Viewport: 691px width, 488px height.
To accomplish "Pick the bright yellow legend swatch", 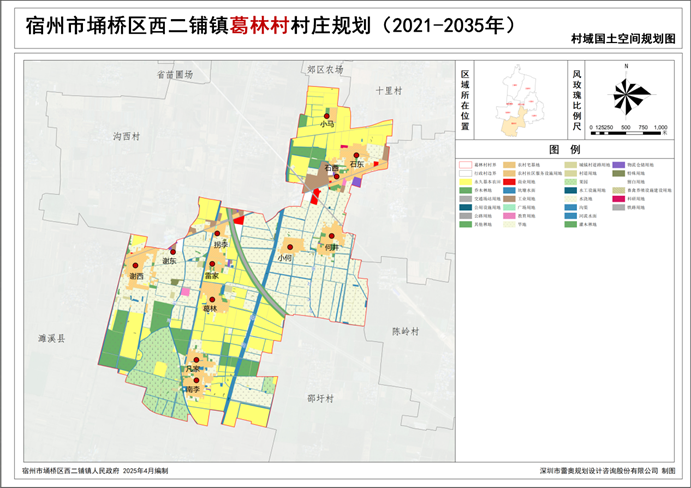I will 465,181.
